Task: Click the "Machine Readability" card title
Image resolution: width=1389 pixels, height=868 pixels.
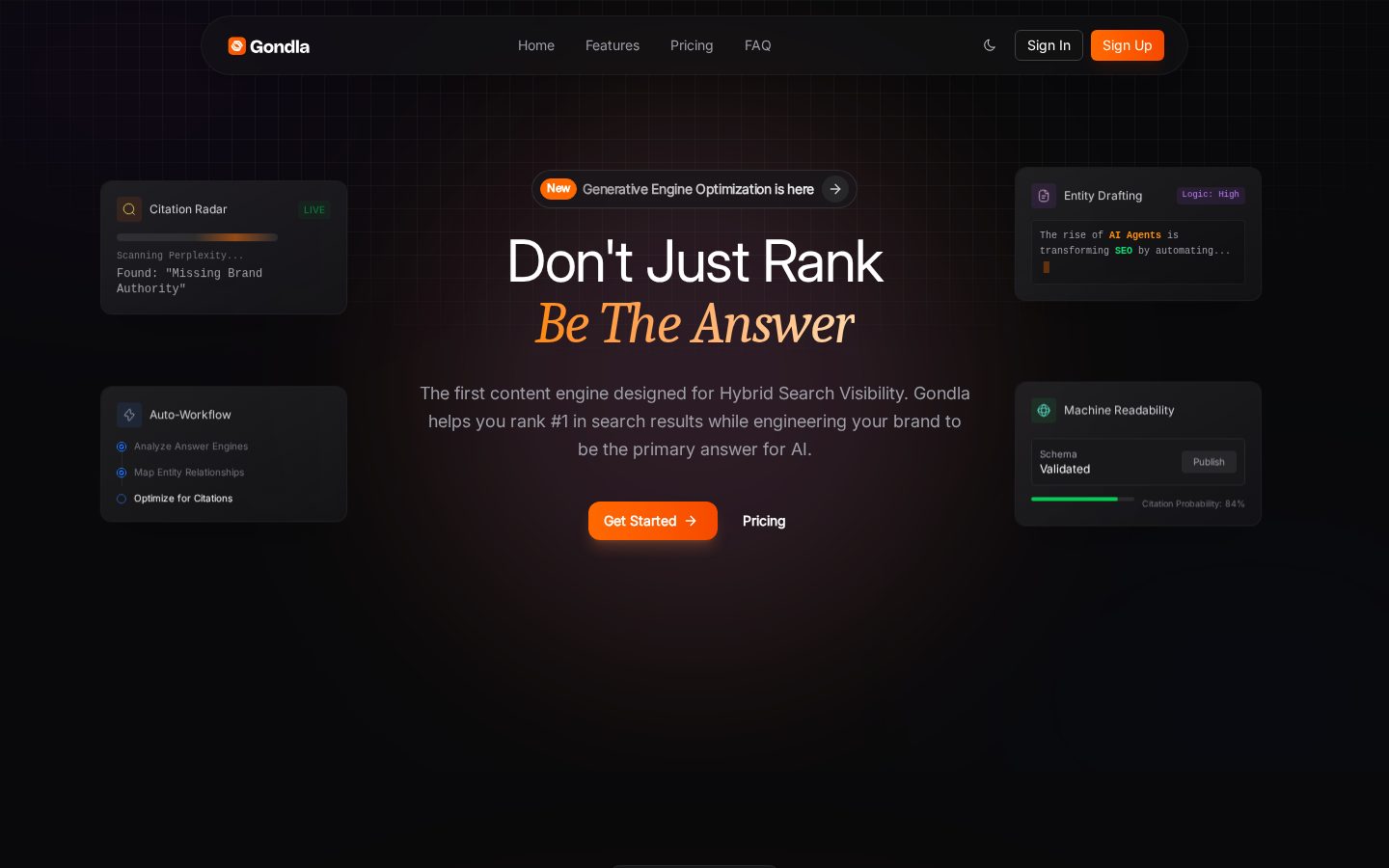Action: click(x=1119, y=411)
